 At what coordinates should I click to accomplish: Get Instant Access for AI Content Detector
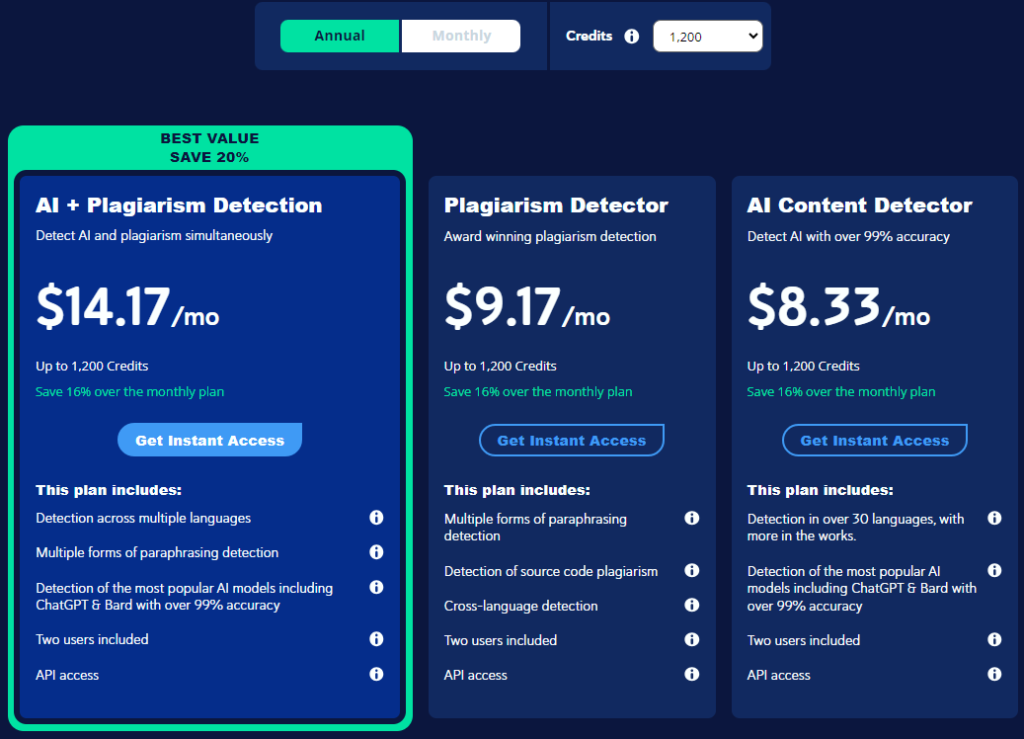coord(874,440)
